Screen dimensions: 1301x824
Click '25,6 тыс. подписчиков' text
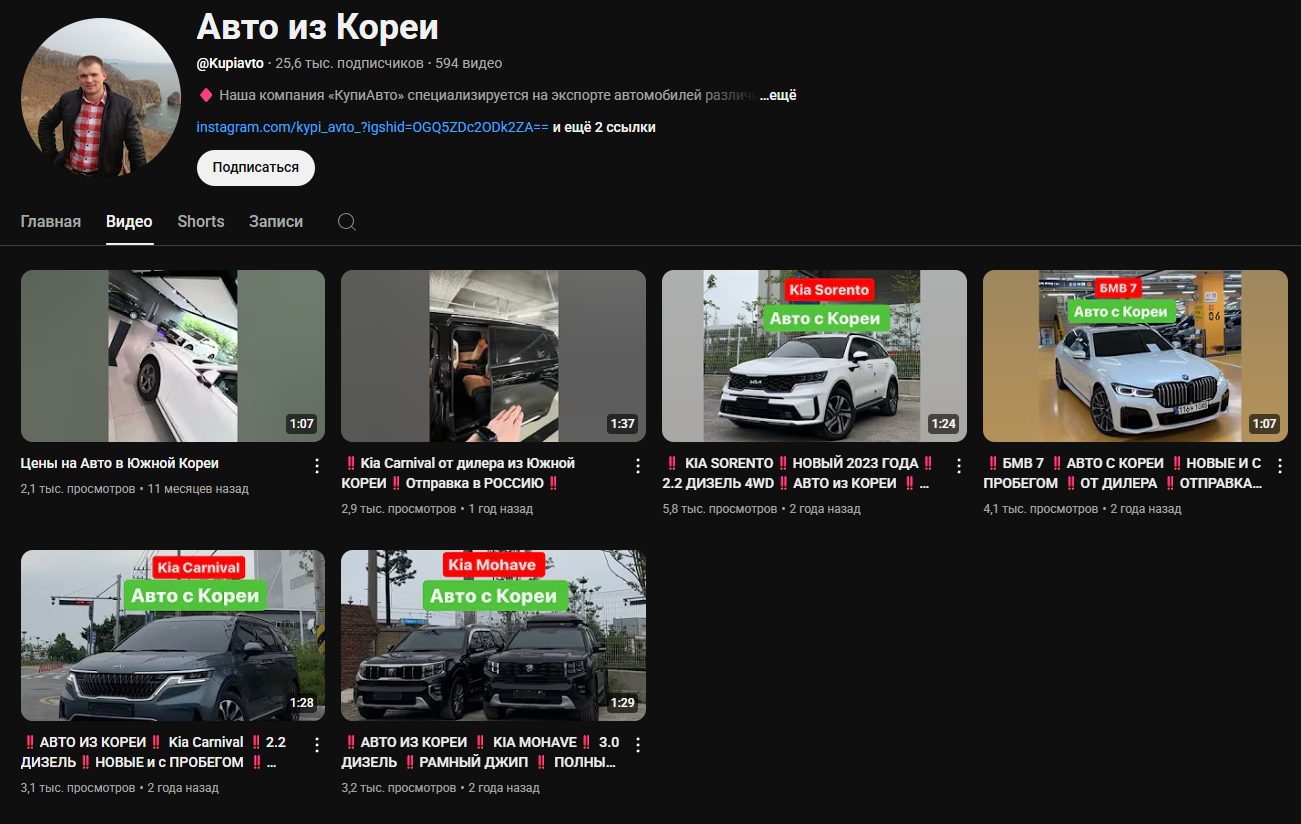click(349, 63)
